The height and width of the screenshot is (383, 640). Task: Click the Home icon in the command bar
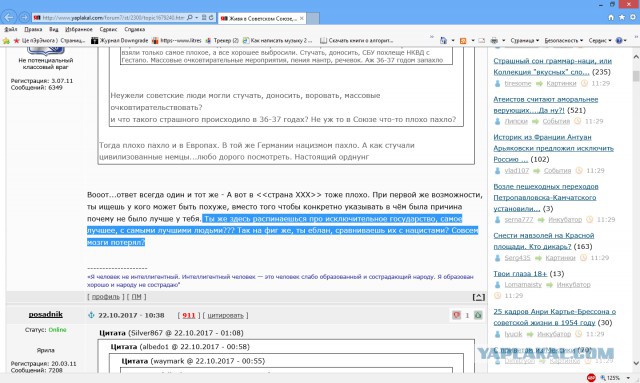click(x=444, y=40)
